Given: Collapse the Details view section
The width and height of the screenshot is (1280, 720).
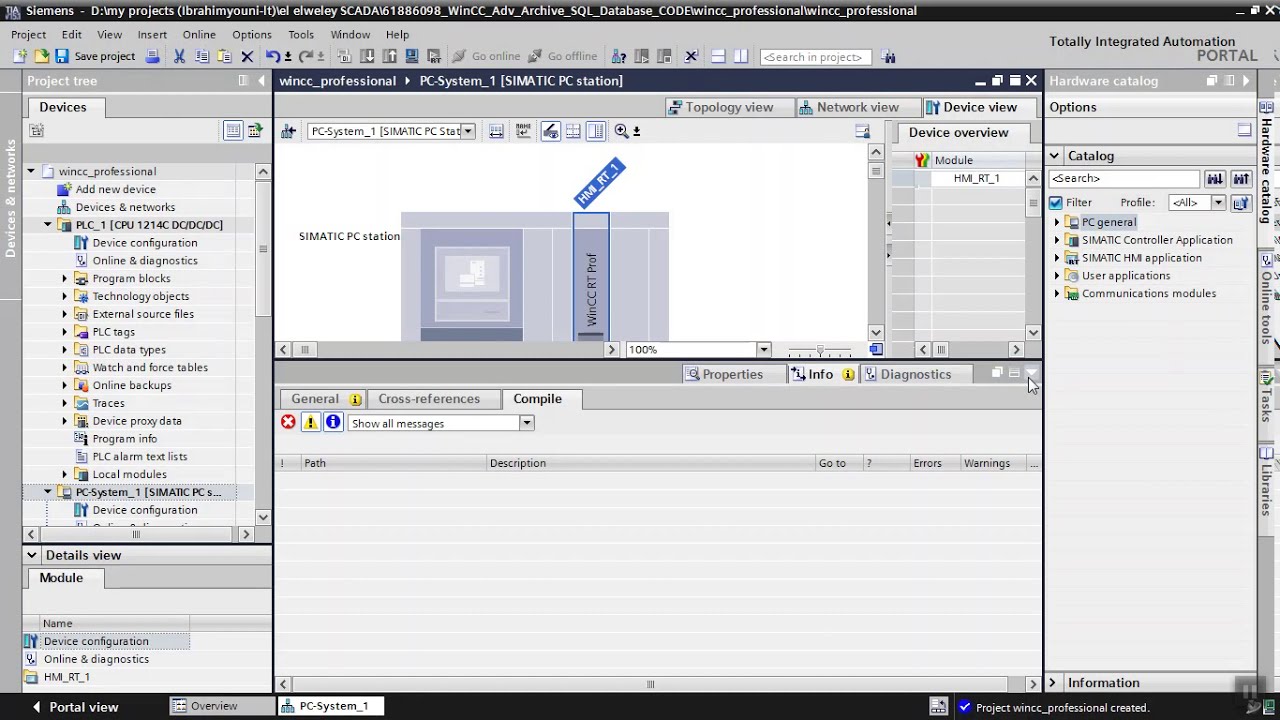Looking at the screenshot, I should pos(32,555).
